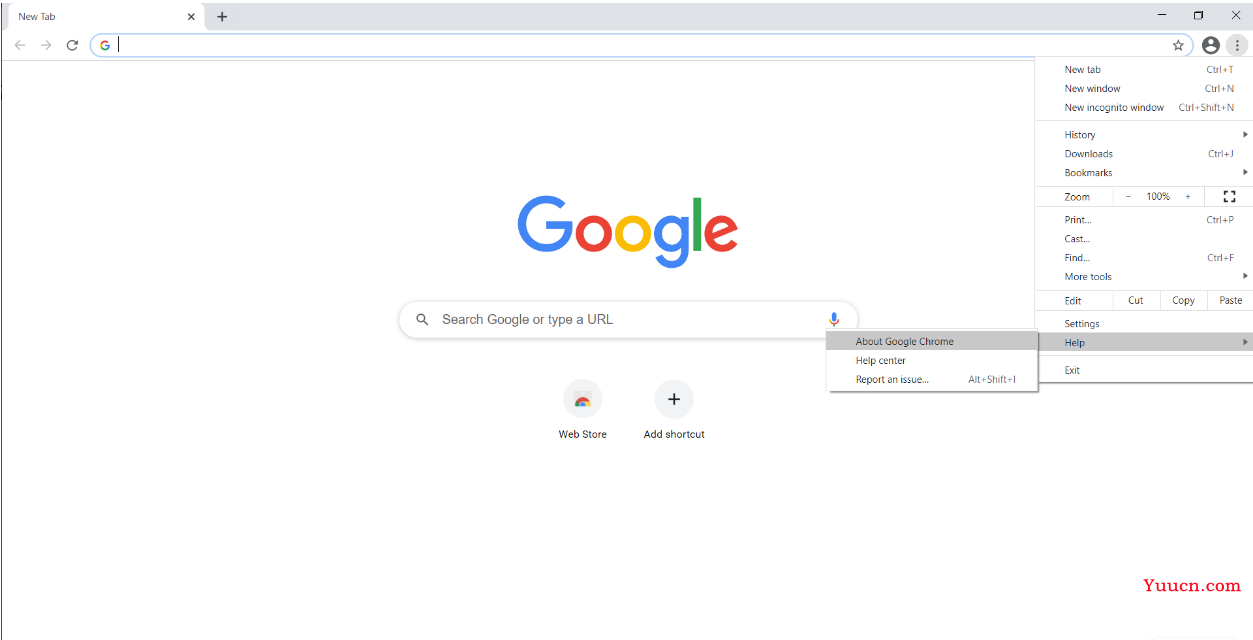1253x640 pixels.
Task: Click the Paste button in Edit row
Action: 1231,300
